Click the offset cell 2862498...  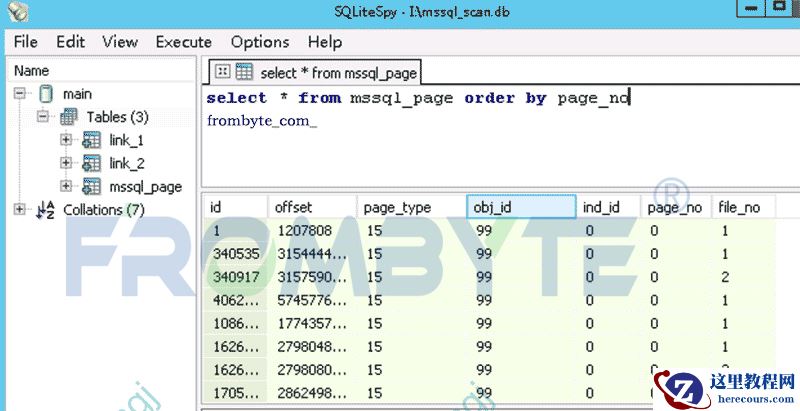point(312,393)
